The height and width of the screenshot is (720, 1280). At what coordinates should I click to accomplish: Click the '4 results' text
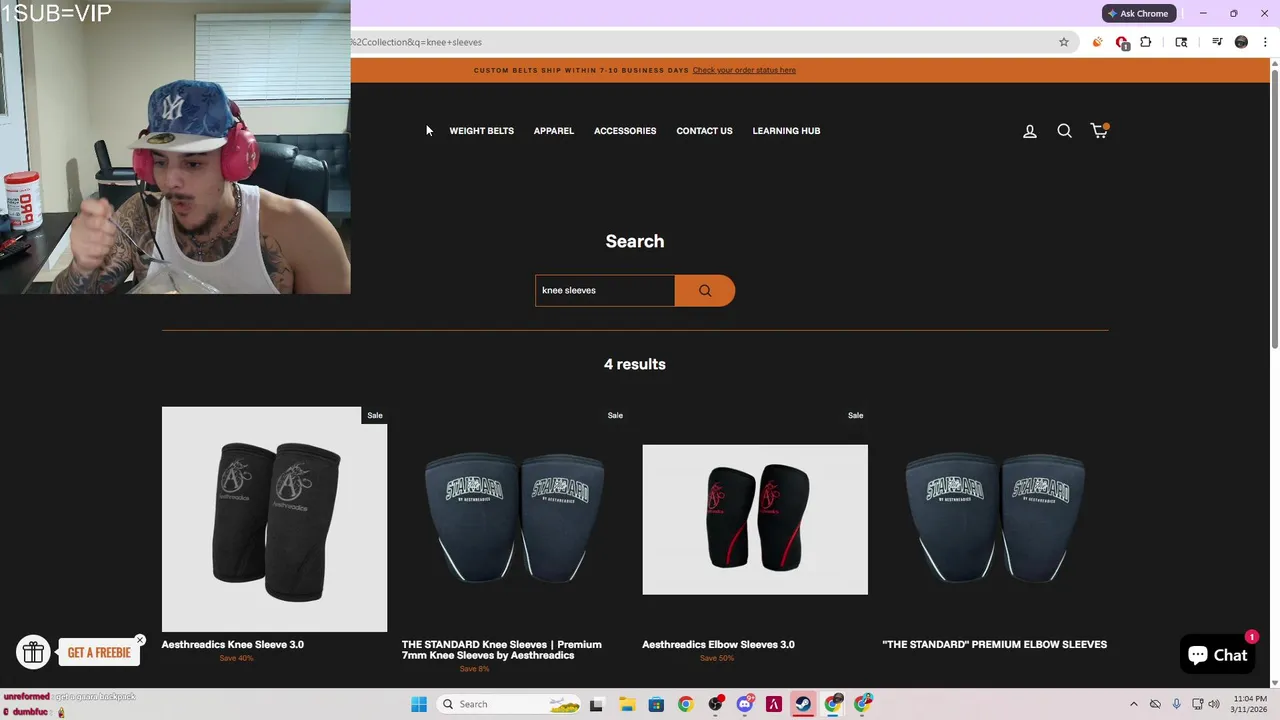click(x=635, y=364)
